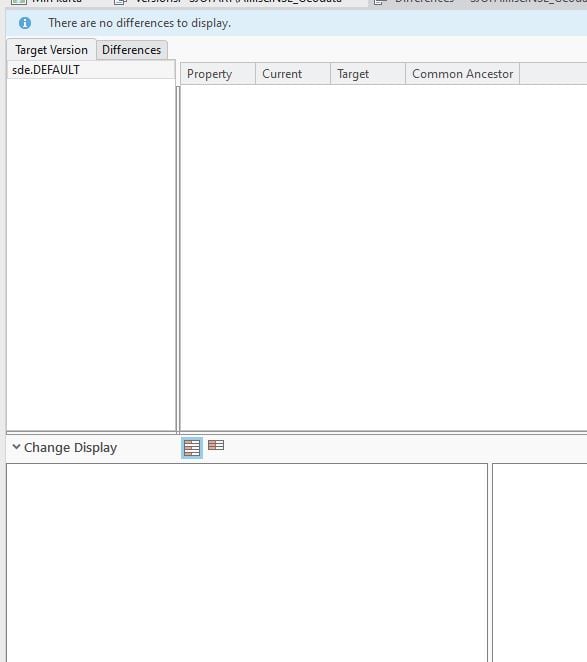Select the vertical attribute layout icon
587x662 pixels.
192,448
